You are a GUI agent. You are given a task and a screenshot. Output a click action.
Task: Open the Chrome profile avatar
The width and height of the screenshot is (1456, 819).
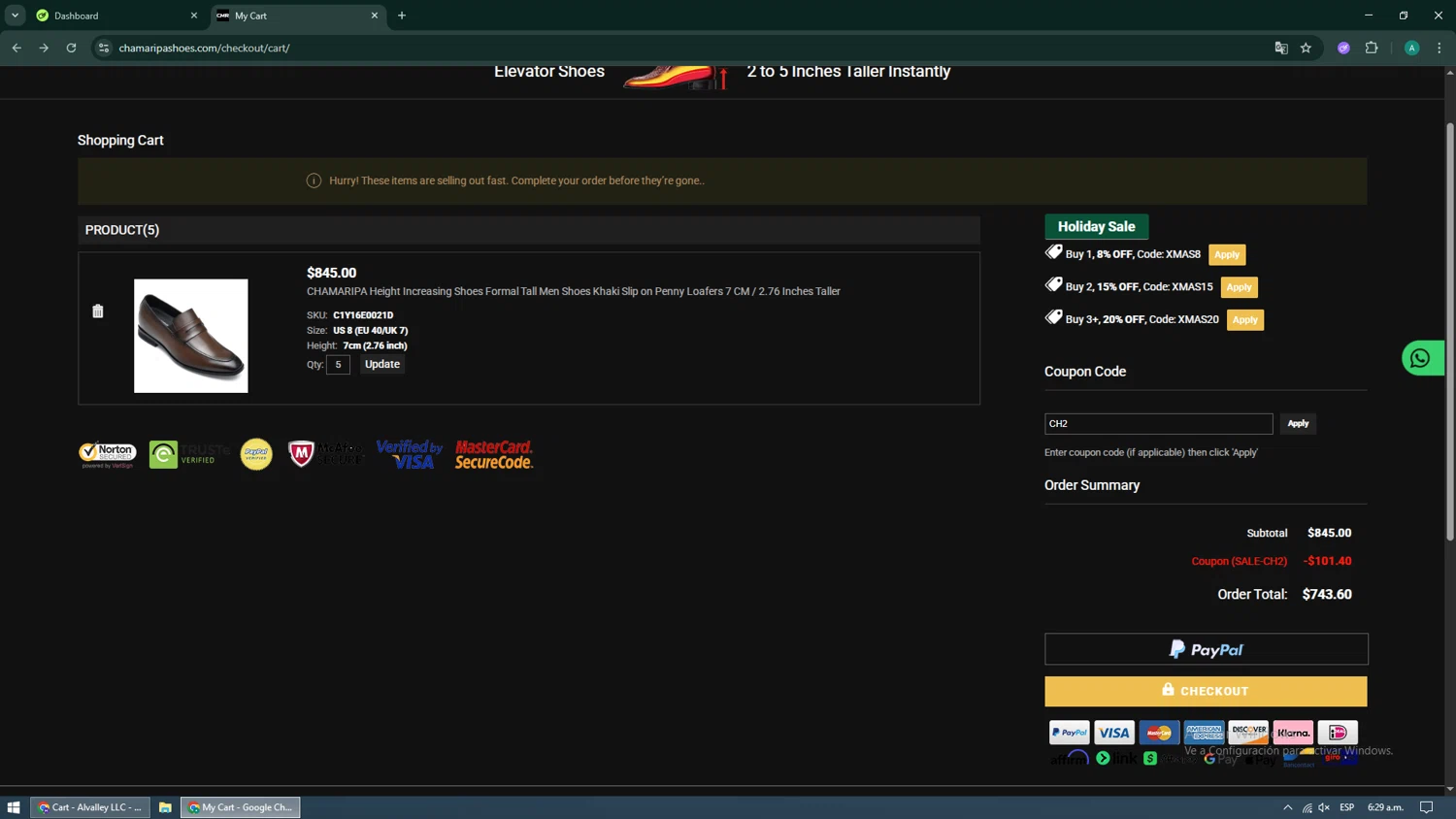click(1412, 48)
